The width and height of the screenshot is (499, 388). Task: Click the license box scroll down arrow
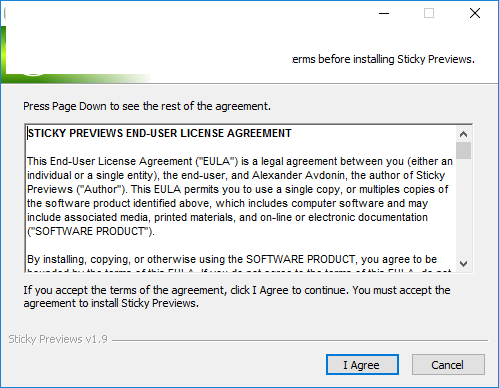tap(463, 264)
